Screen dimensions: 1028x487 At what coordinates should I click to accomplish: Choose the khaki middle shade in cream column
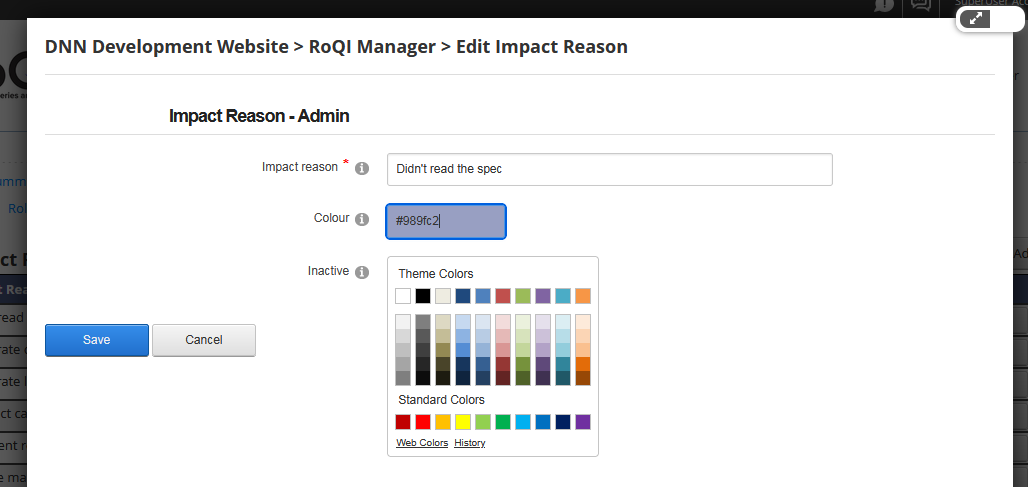(x=443, y=350)
